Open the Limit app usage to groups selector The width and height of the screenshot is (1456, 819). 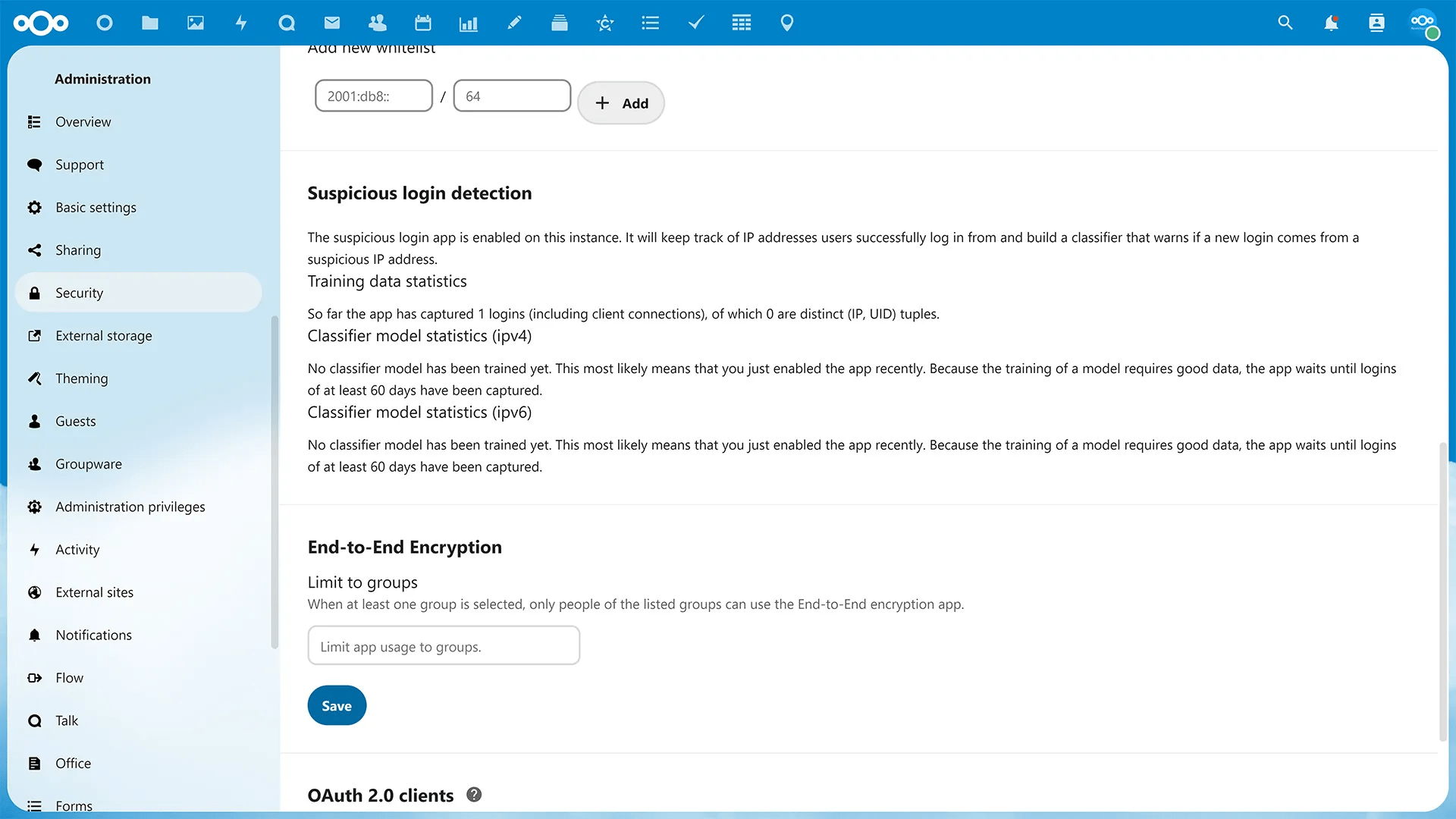click(x=444, y=646)
